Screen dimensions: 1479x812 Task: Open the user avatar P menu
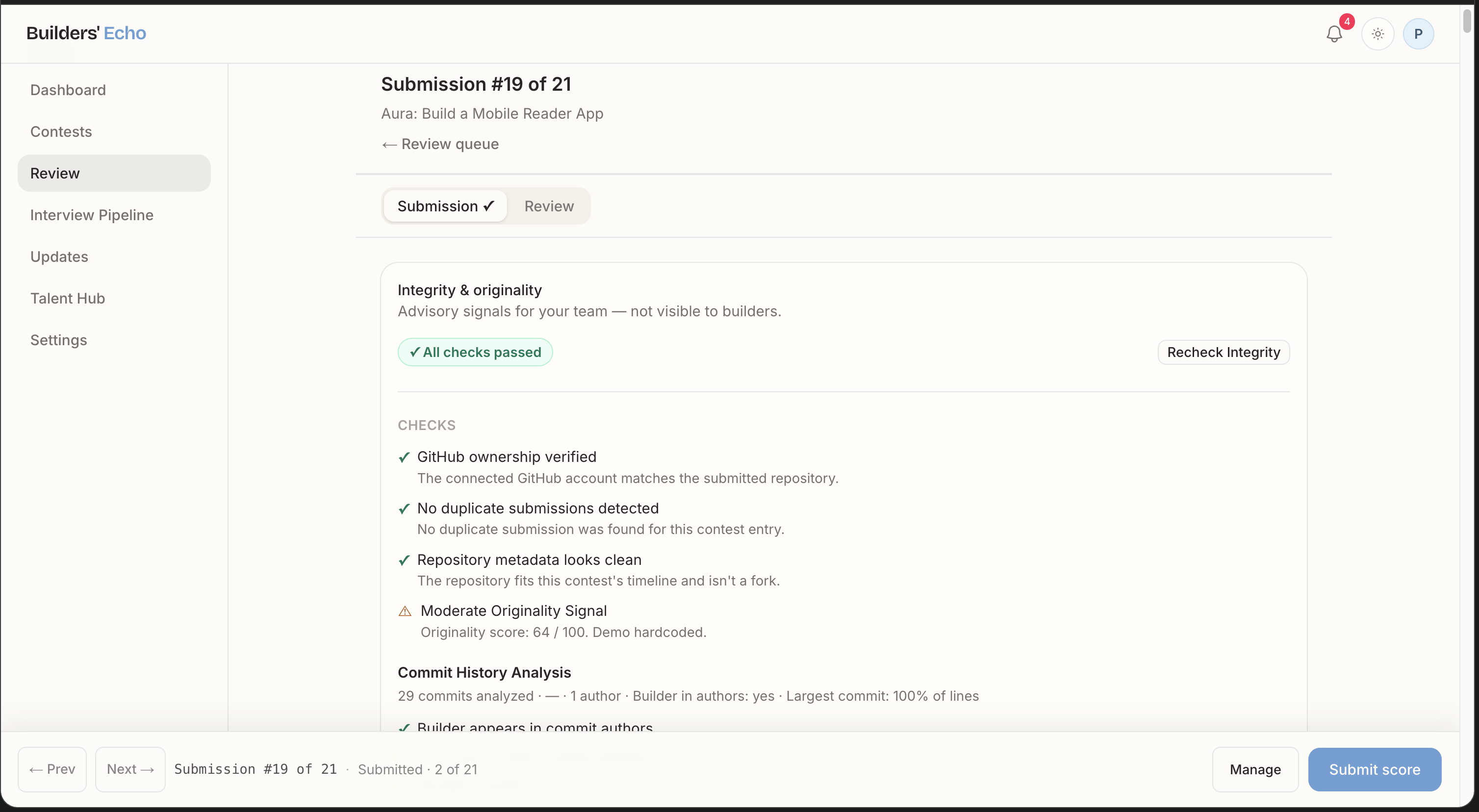point(1418,34)
